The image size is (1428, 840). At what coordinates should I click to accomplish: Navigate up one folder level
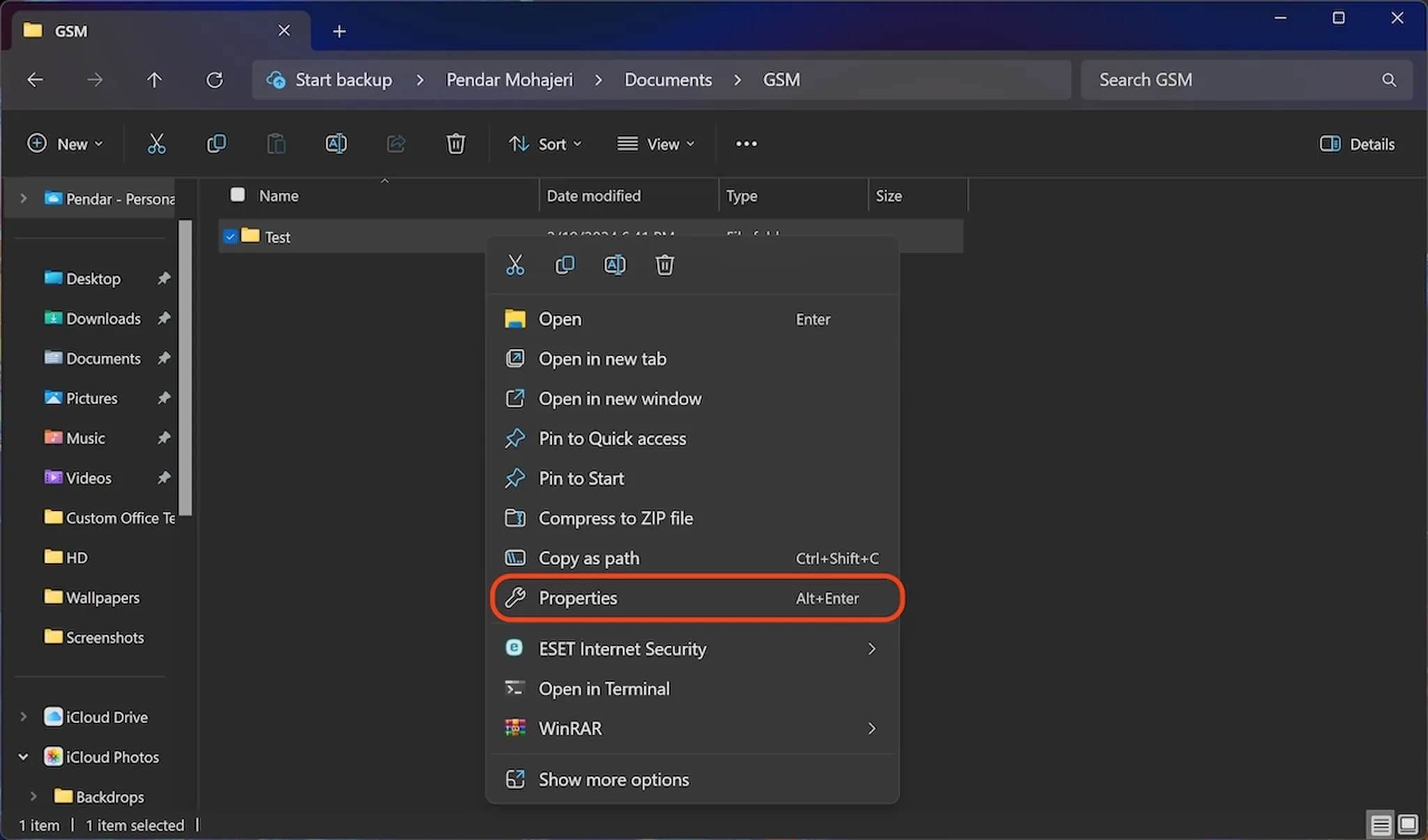(x=154, y=80)
